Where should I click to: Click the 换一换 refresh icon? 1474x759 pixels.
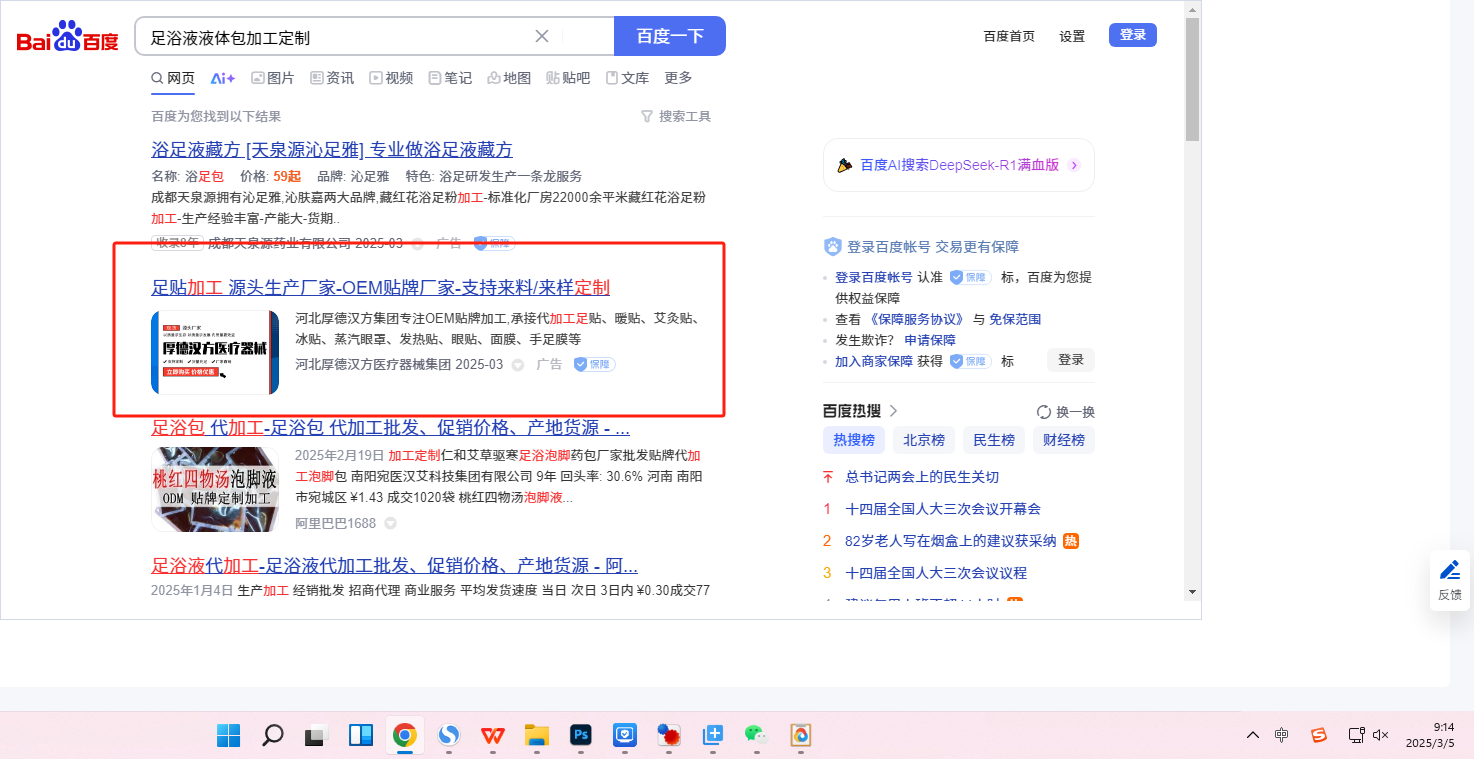tap(1044, 412)
